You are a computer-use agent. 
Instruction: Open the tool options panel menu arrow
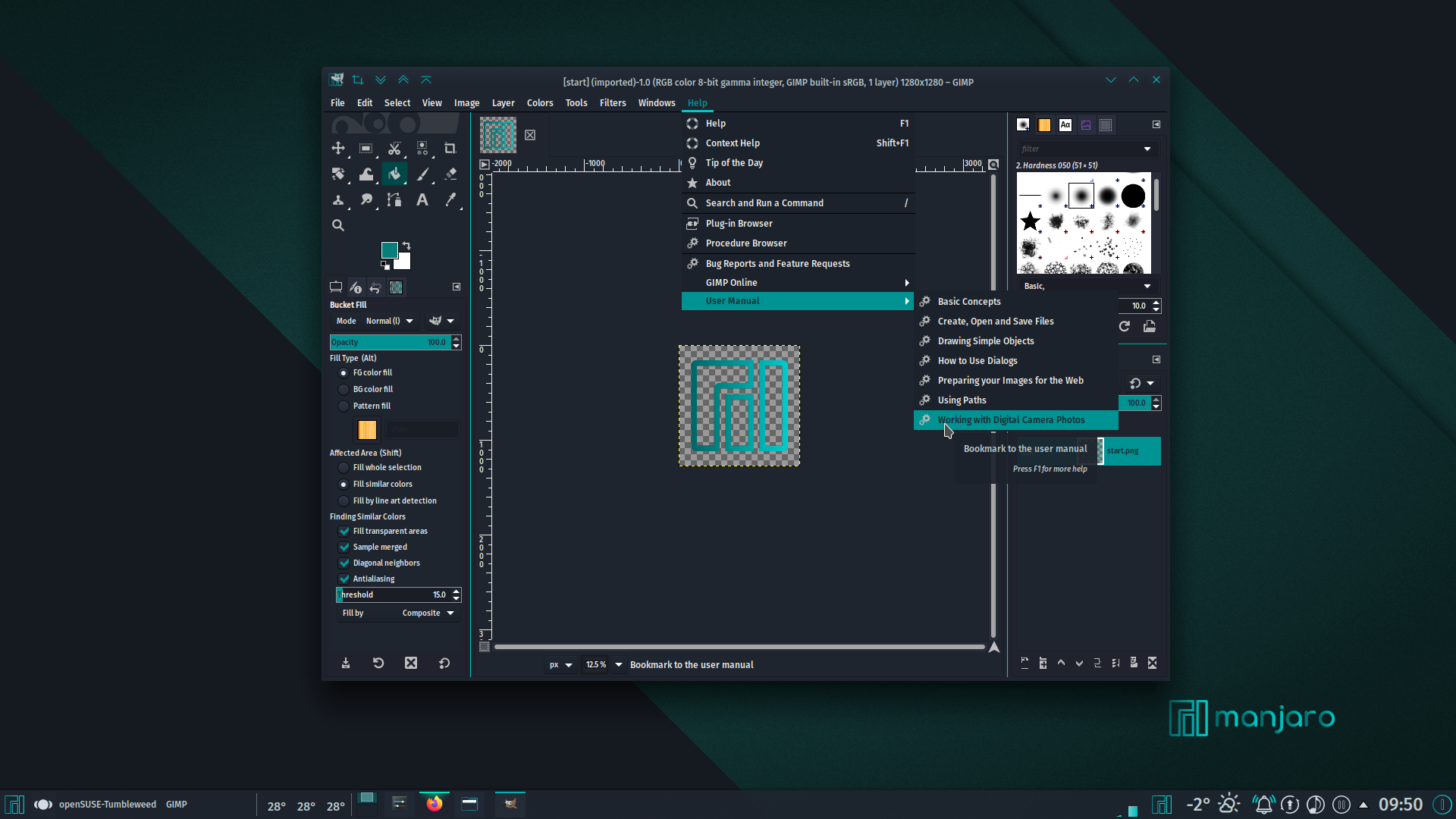click(457, 287)
